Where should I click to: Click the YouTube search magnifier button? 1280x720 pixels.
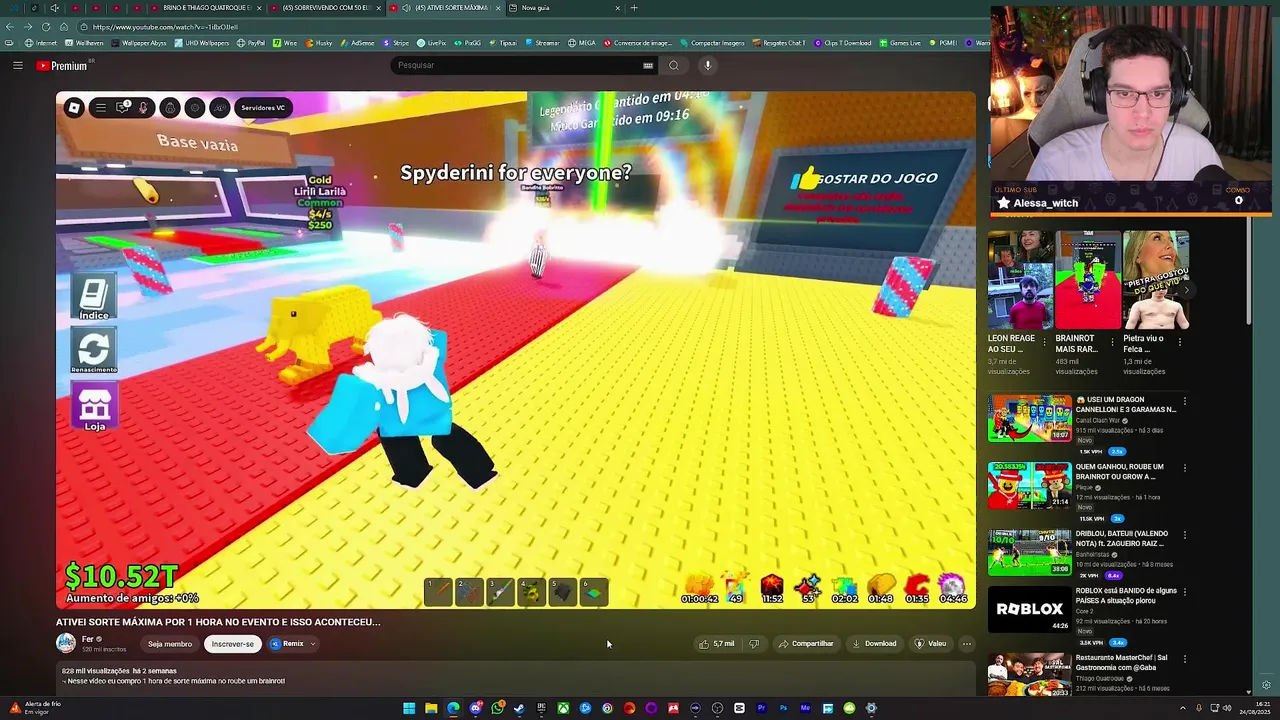(x=674, y=65)
